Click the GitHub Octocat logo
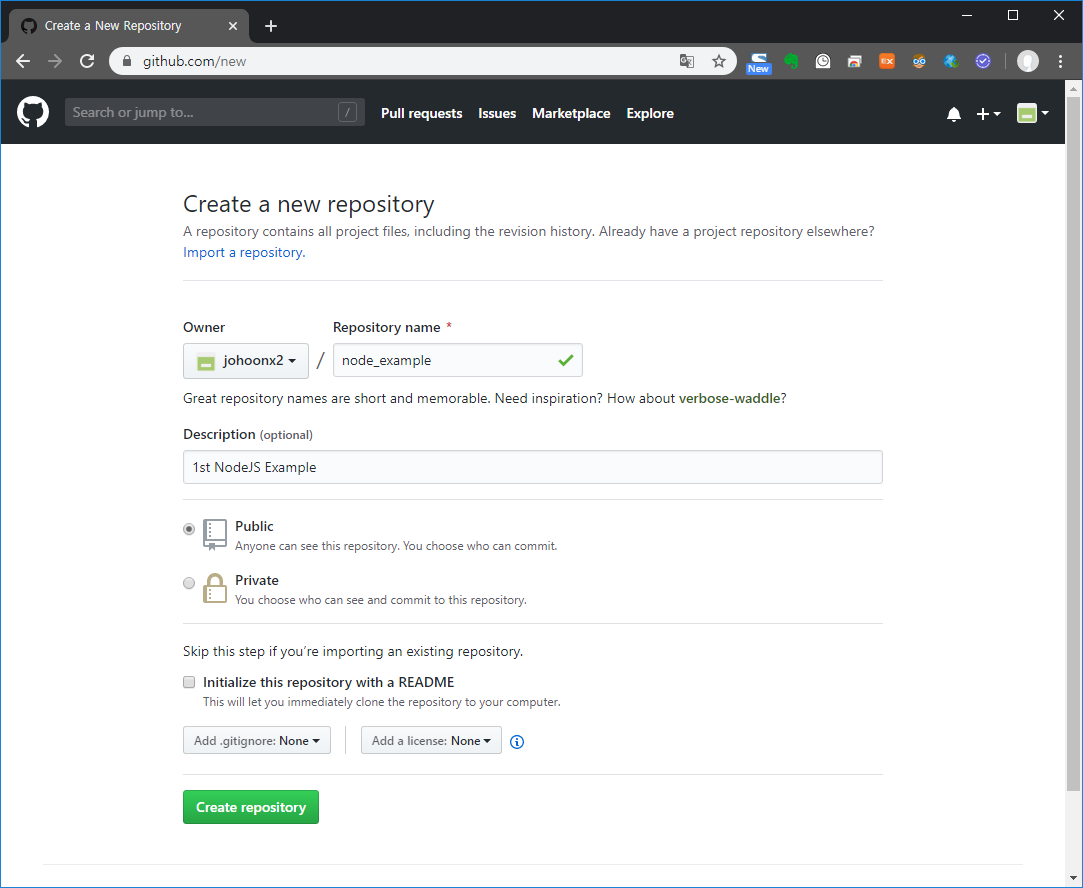Viewport: 1083px width, 888px height. [x=32, y=113]
